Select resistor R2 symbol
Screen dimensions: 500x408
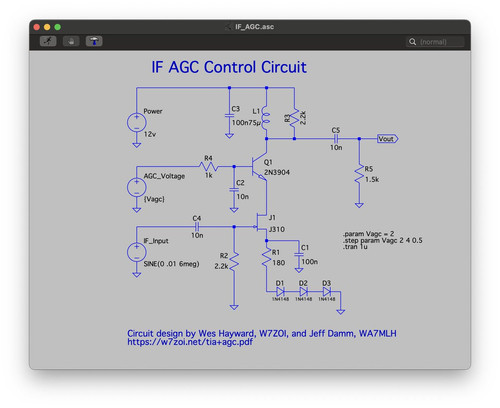coord(234,261)
